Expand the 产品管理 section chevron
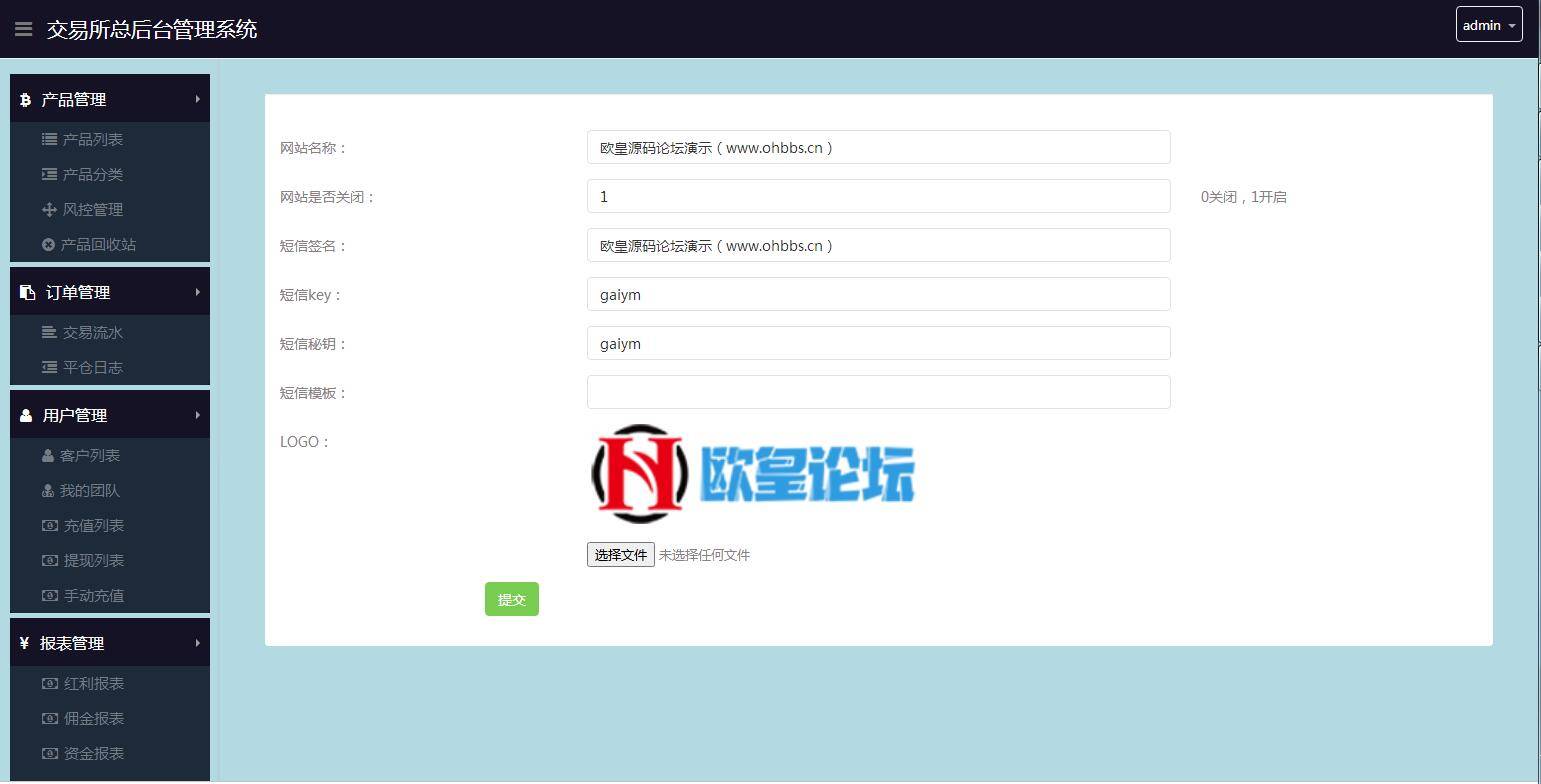This screenshot has height=784, width=1541. (x=196, y=99)
